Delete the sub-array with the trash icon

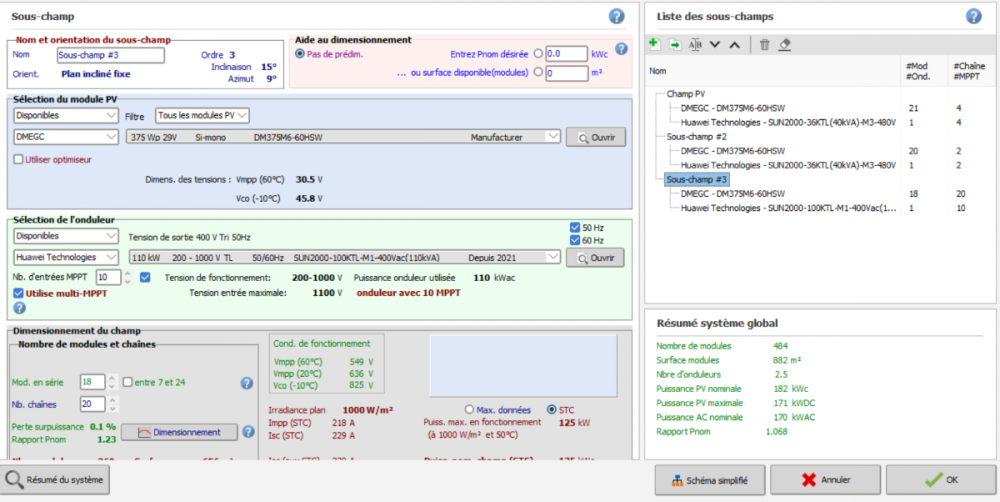[x=765, y=45]
